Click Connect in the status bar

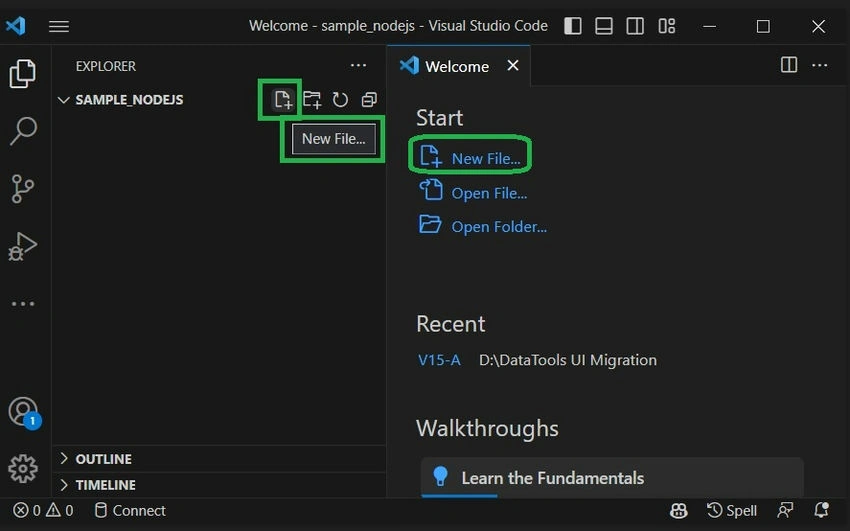[x=130, y=510]
